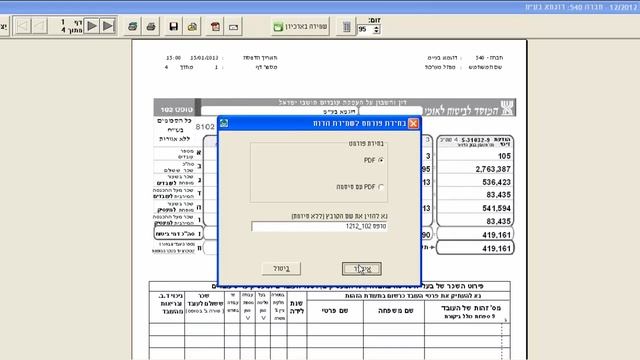Image resolution: width=640 pixels, height=360 pixels.
Task: Click the yellow padlock icon in toolbar
Action: [192, 27]
